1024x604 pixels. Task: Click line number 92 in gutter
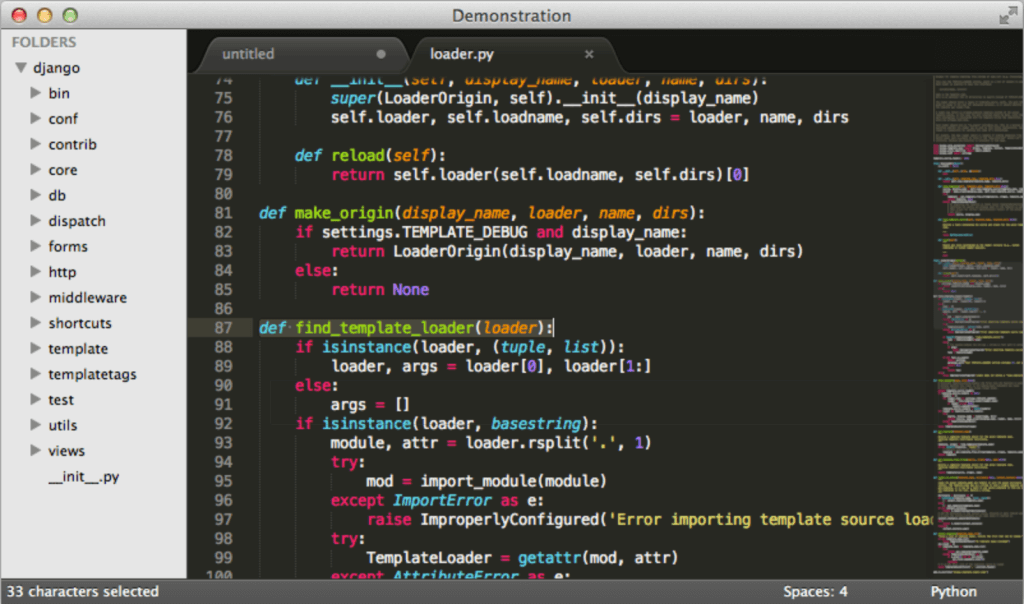223,424
